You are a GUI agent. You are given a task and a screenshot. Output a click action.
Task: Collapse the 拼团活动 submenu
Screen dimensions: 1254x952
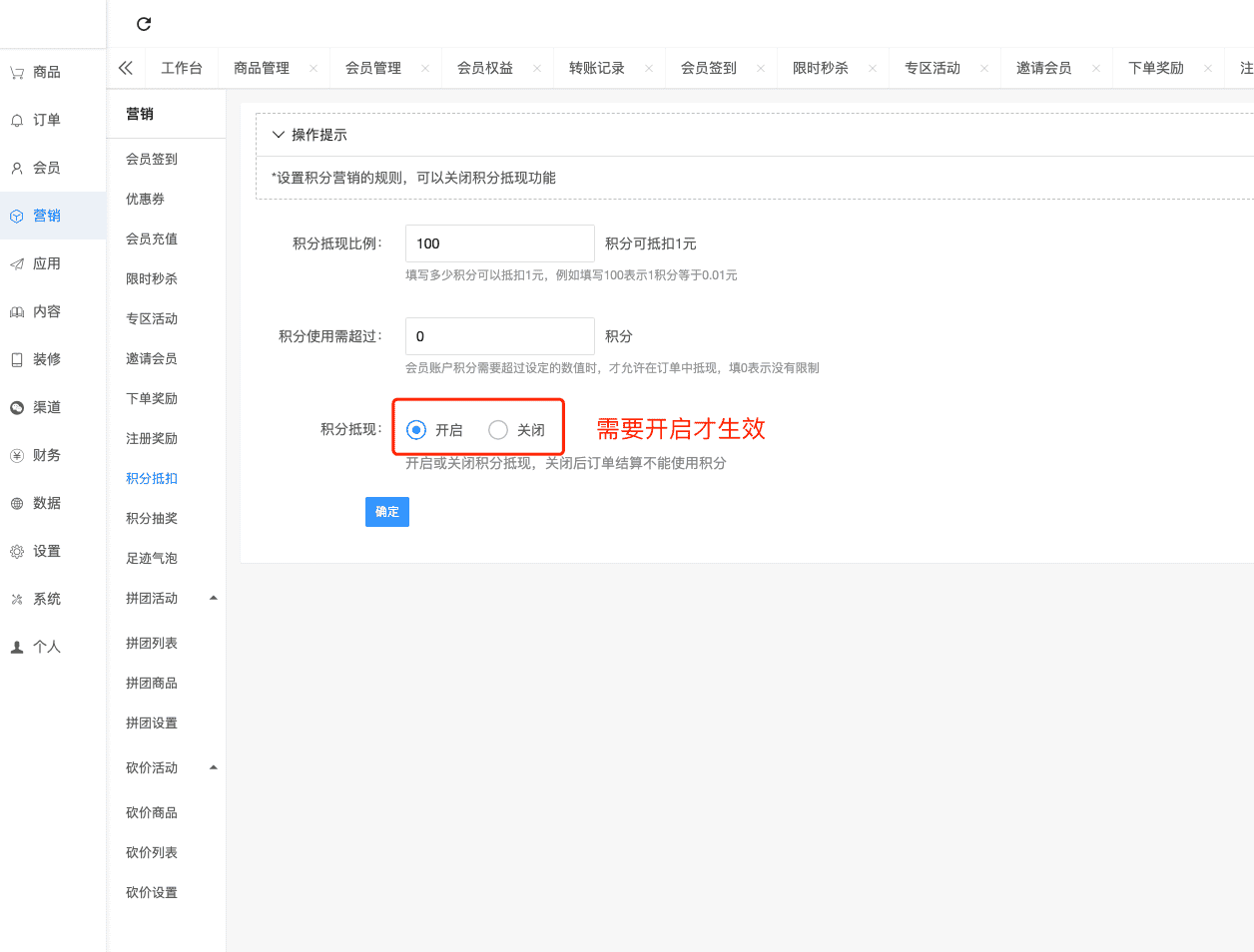pos(213,598)
